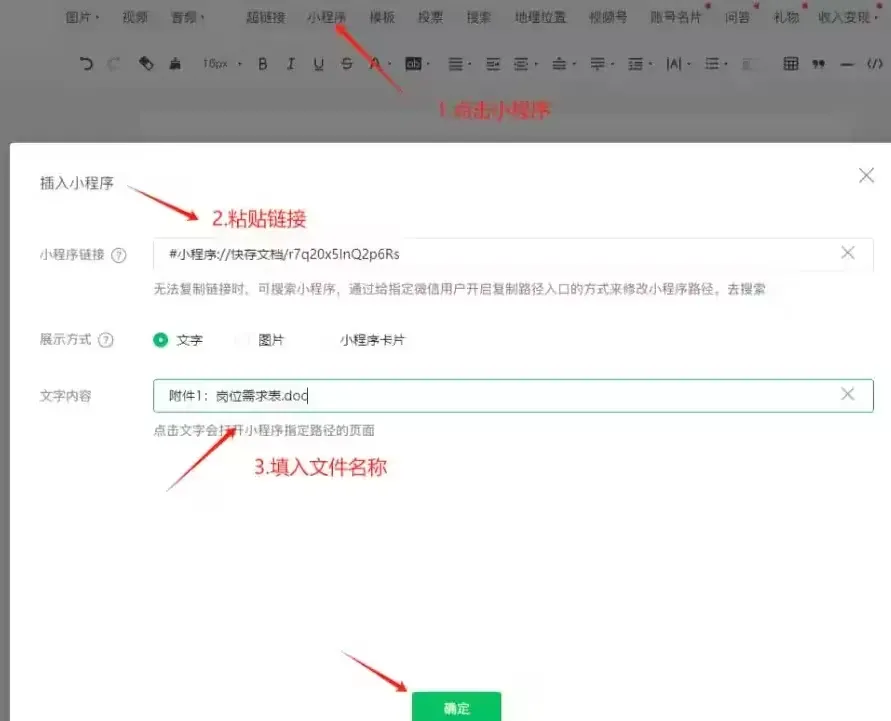Activate the format painter brush

175,63
